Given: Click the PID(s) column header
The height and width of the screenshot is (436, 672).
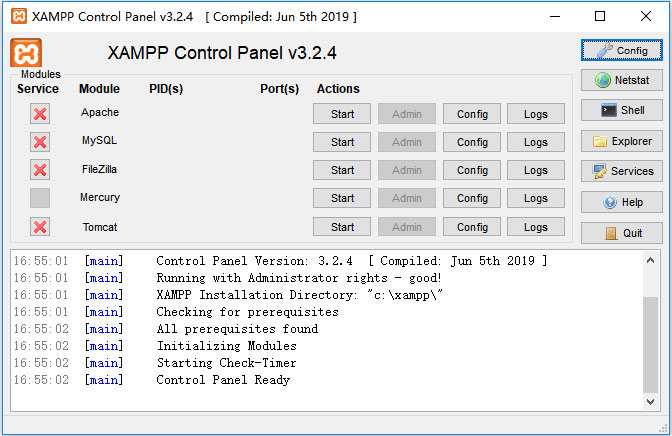Looking at the screenshot, I should coord(166,89).
